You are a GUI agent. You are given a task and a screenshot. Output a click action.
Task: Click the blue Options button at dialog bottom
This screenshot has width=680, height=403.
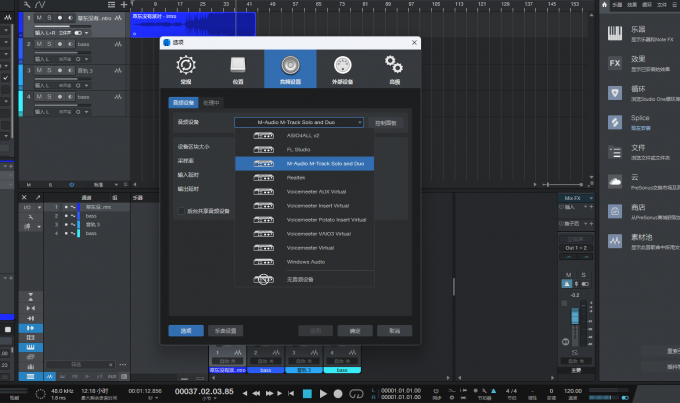[x=186, y=331]
